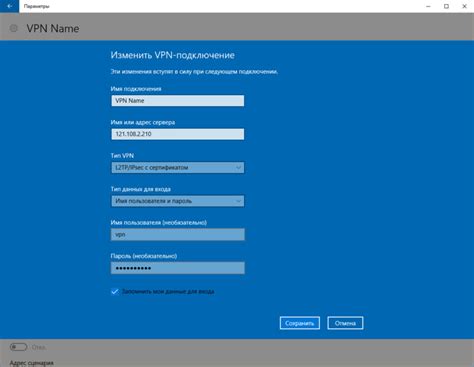Maximize the Параметры window
The height and width of the screenshot is (367, 474).
[446, 6]
